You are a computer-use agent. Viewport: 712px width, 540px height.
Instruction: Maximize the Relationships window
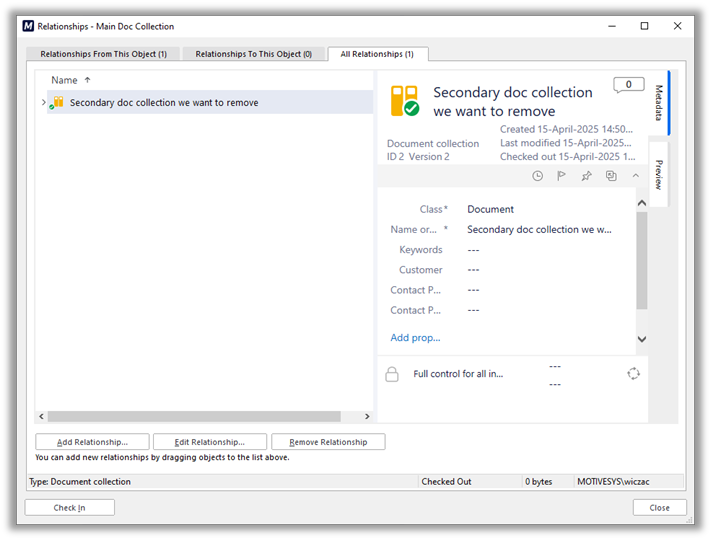coord(644,26)
